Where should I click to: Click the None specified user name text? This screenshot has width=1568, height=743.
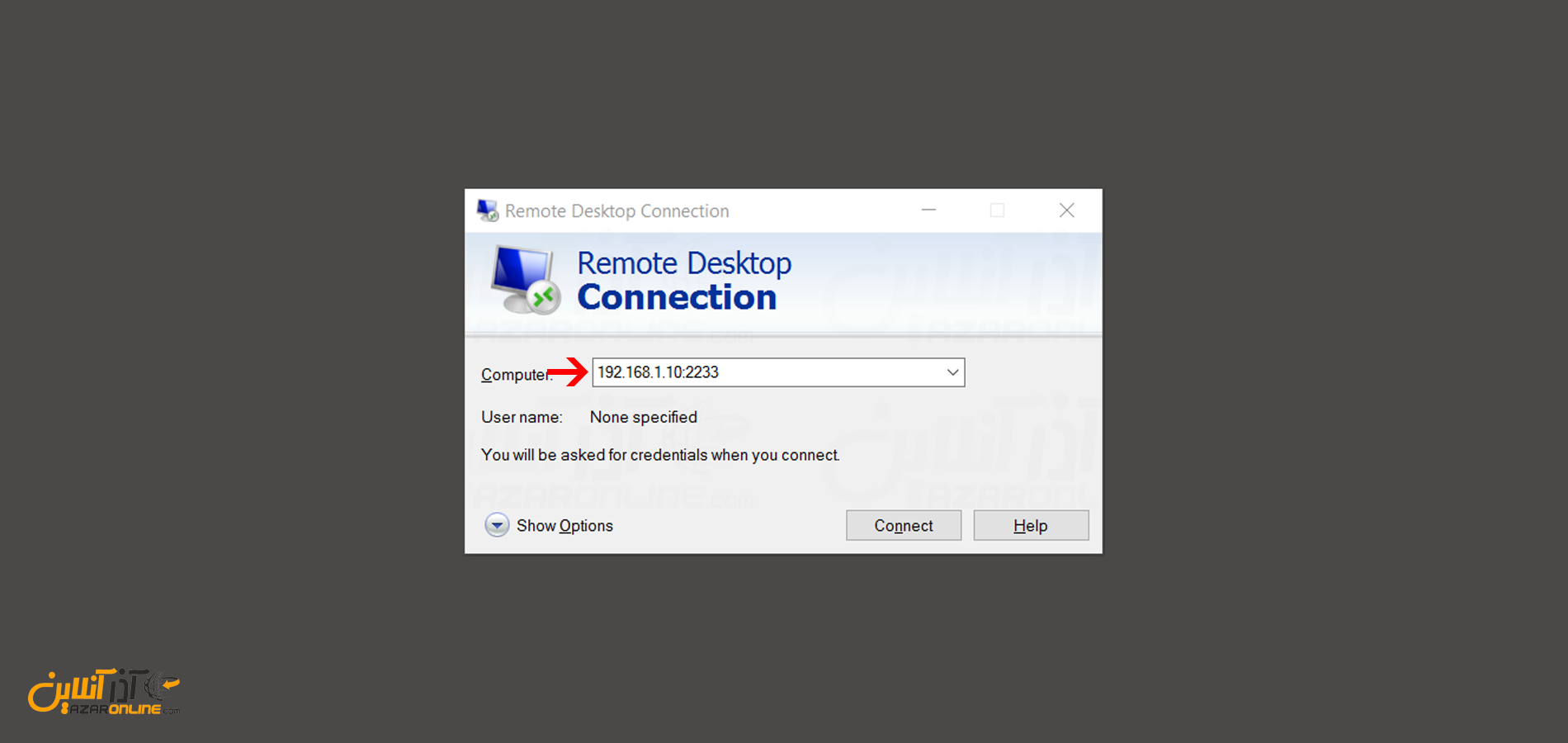(x=643, y=418)
